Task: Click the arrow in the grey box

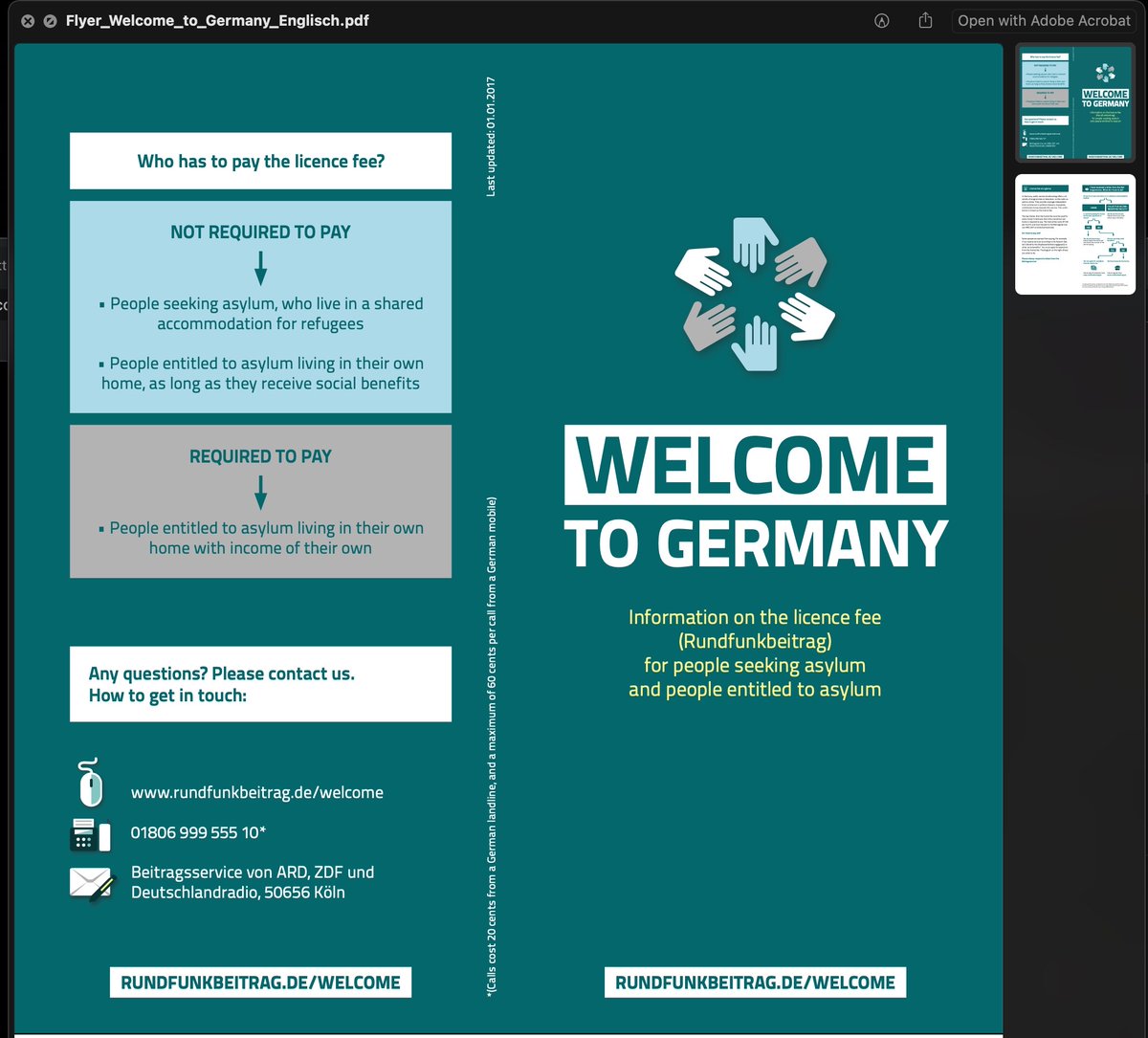Action: pyautogui.click(x=260, y=493)
